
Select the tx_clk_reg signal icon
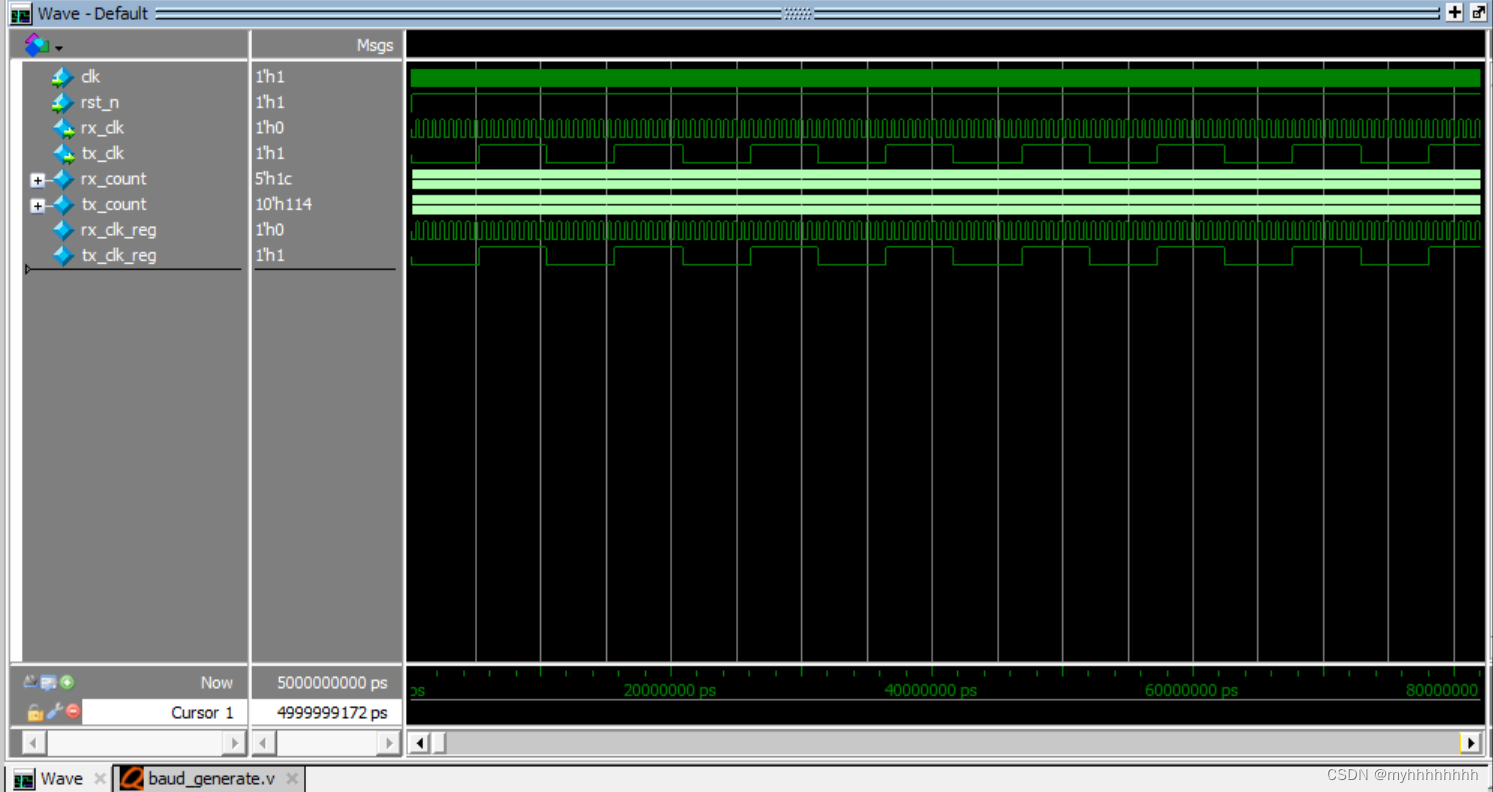pos(63,256)
